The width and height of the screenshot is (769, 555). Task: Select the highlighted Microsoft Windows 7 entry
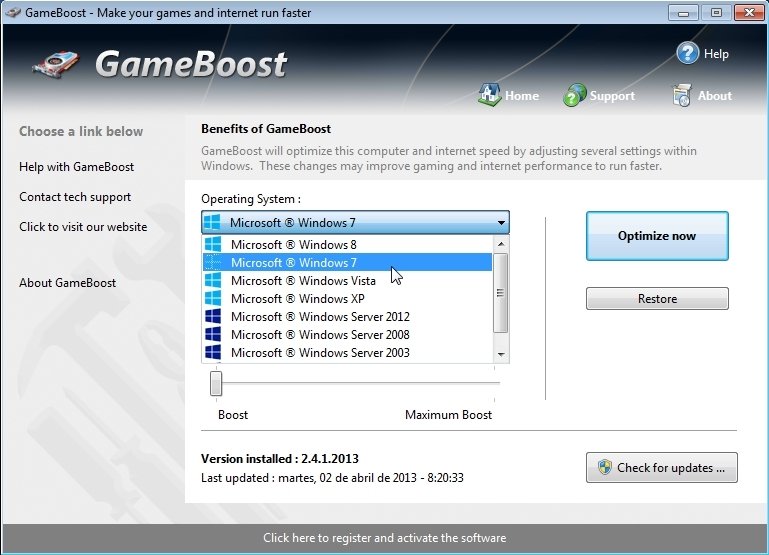347,262
